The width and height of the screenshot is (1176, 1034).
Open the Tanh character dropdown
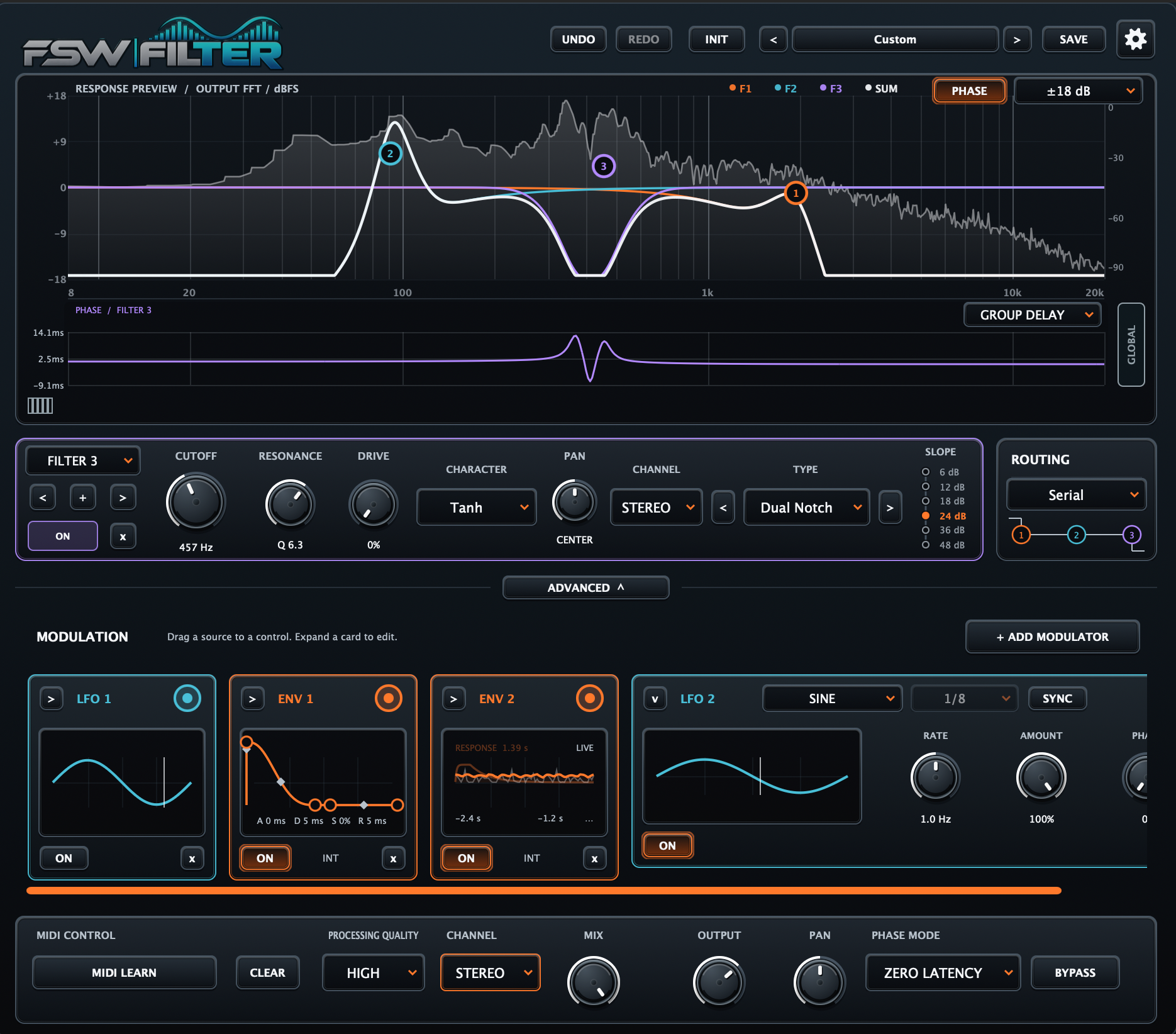[477, 507]
